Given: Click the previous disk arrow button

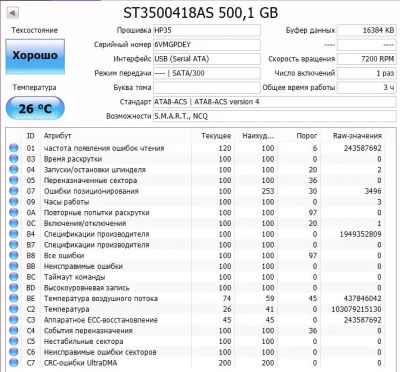Looking at the screenshot, I should pyautogui.click(x=12, y=13).
